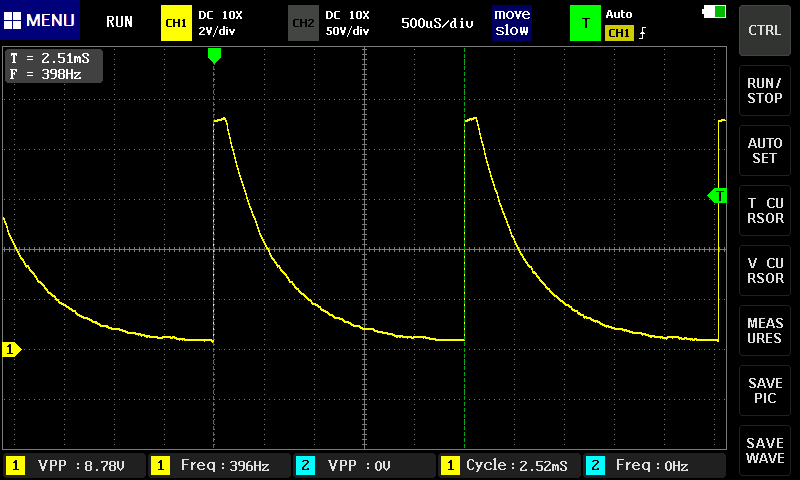Image resolution: width=800 pixels, height=480 pixels.
Task: Select the channel 1 Freq 396Hz measurement
Action: 219,466
